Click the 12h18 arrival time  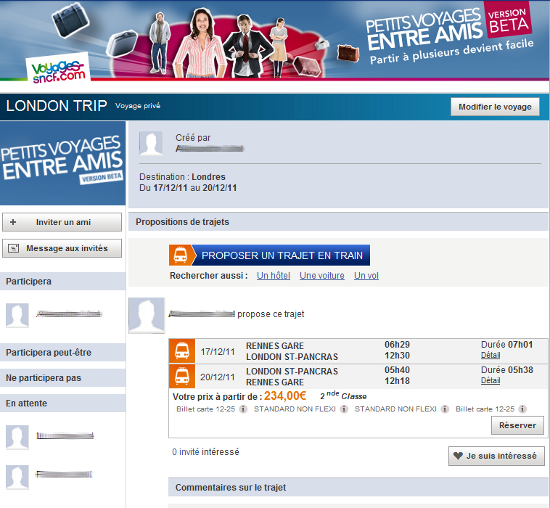(x=397, y=381)
